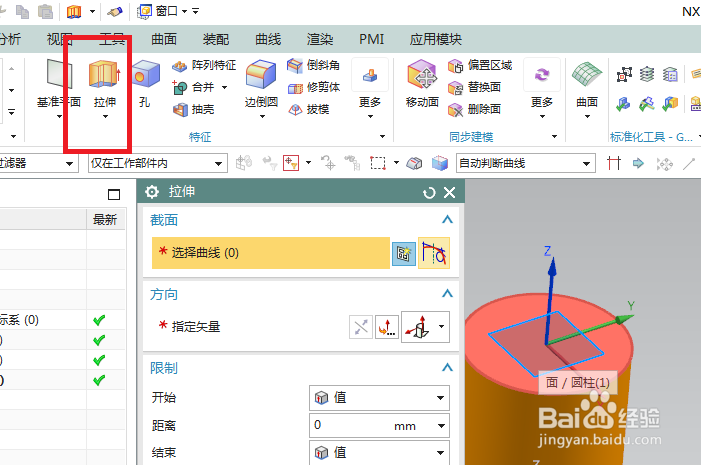Screen dimensions: 701x465
Task: Expand the inferred vector type dropdown
Action: [441, 326]
